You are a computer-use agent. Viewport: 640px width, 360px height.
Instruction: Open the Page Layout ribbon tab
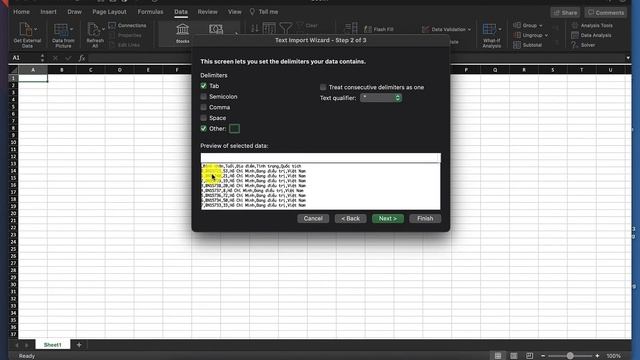109,12
